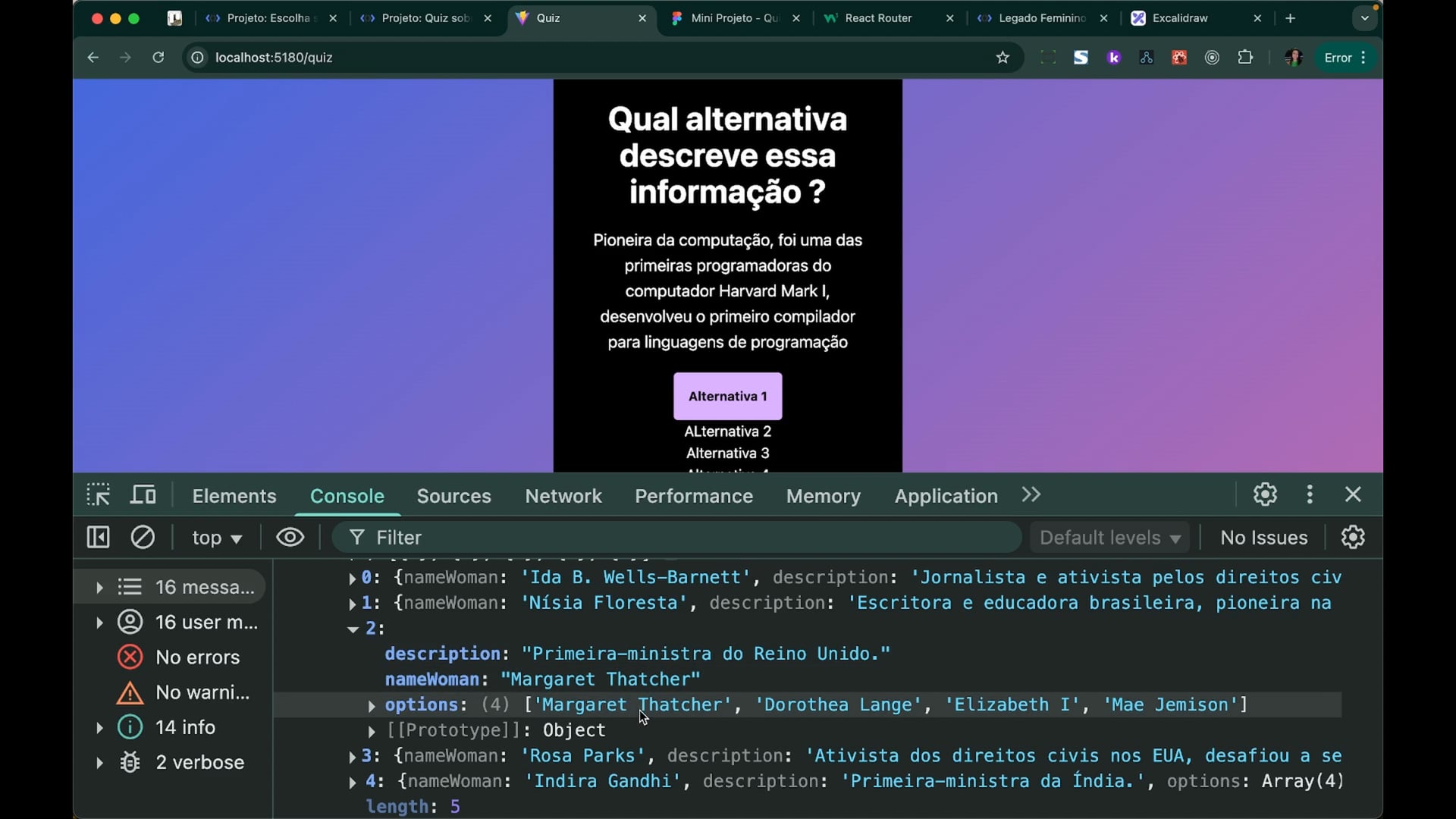Select the ALternativa 2 option

pyautogui.click(x=727, y=431)
